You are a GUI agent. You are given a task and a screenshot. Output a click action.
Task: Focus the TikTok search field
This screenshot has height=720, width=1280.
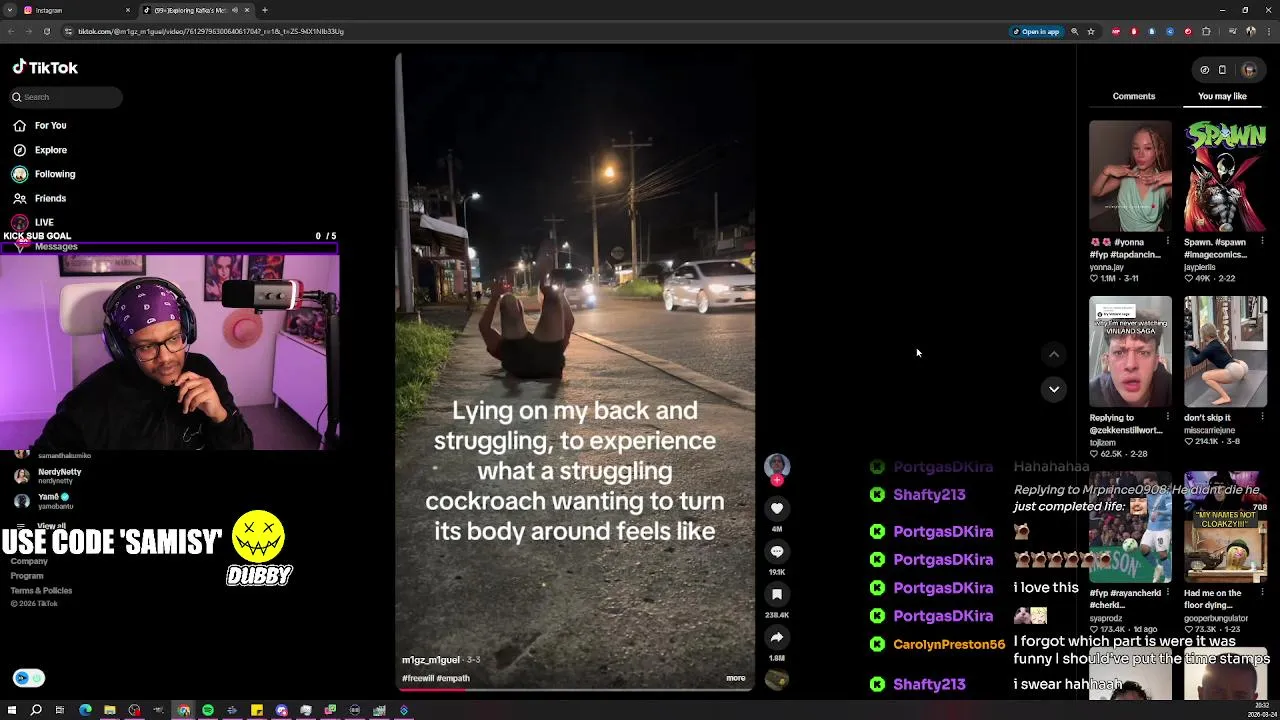pos(65,97)
